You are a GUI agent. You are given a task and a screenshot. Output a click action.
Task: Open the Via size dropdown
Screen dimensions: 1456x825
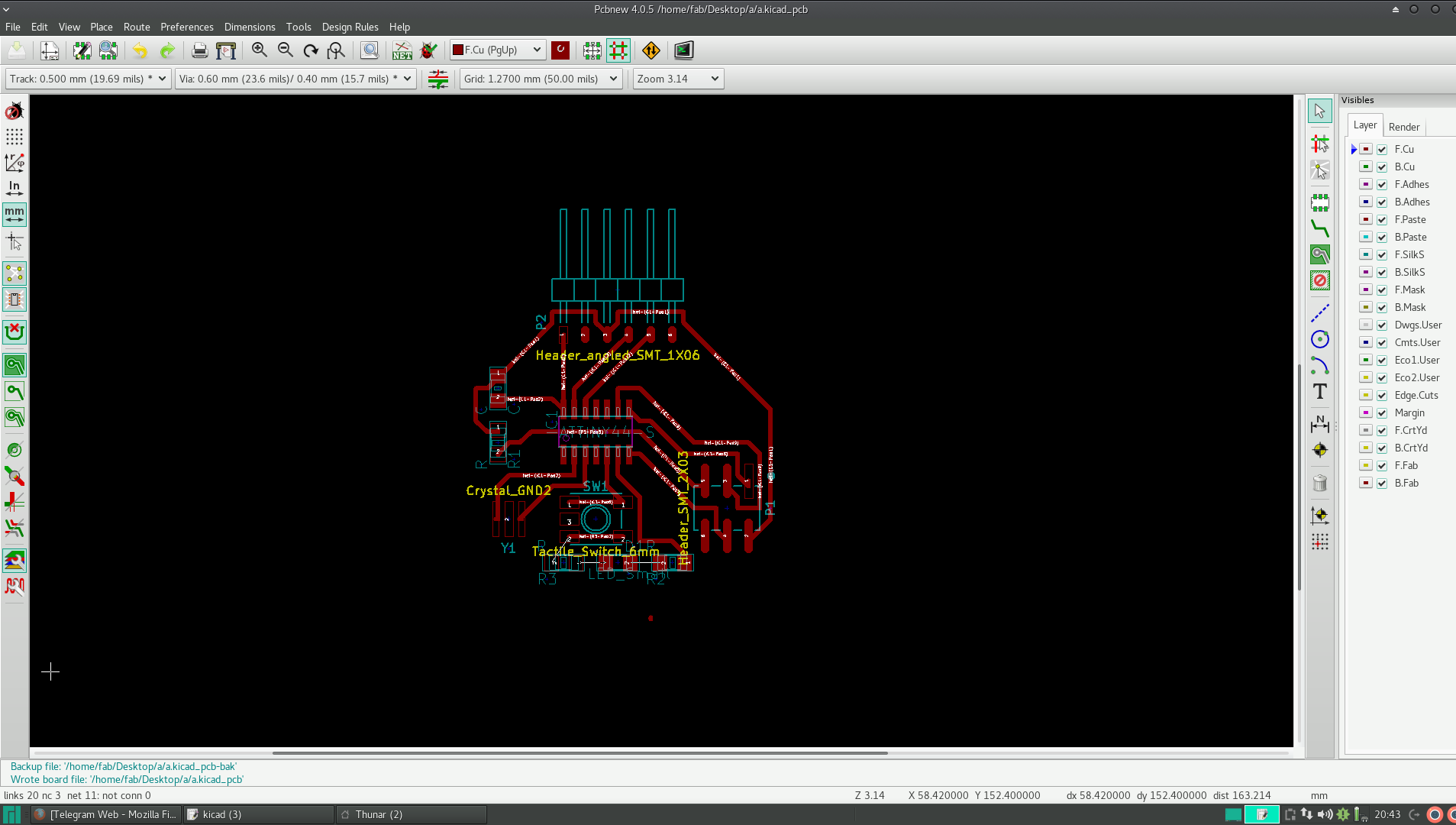click(x=295, y=79)
